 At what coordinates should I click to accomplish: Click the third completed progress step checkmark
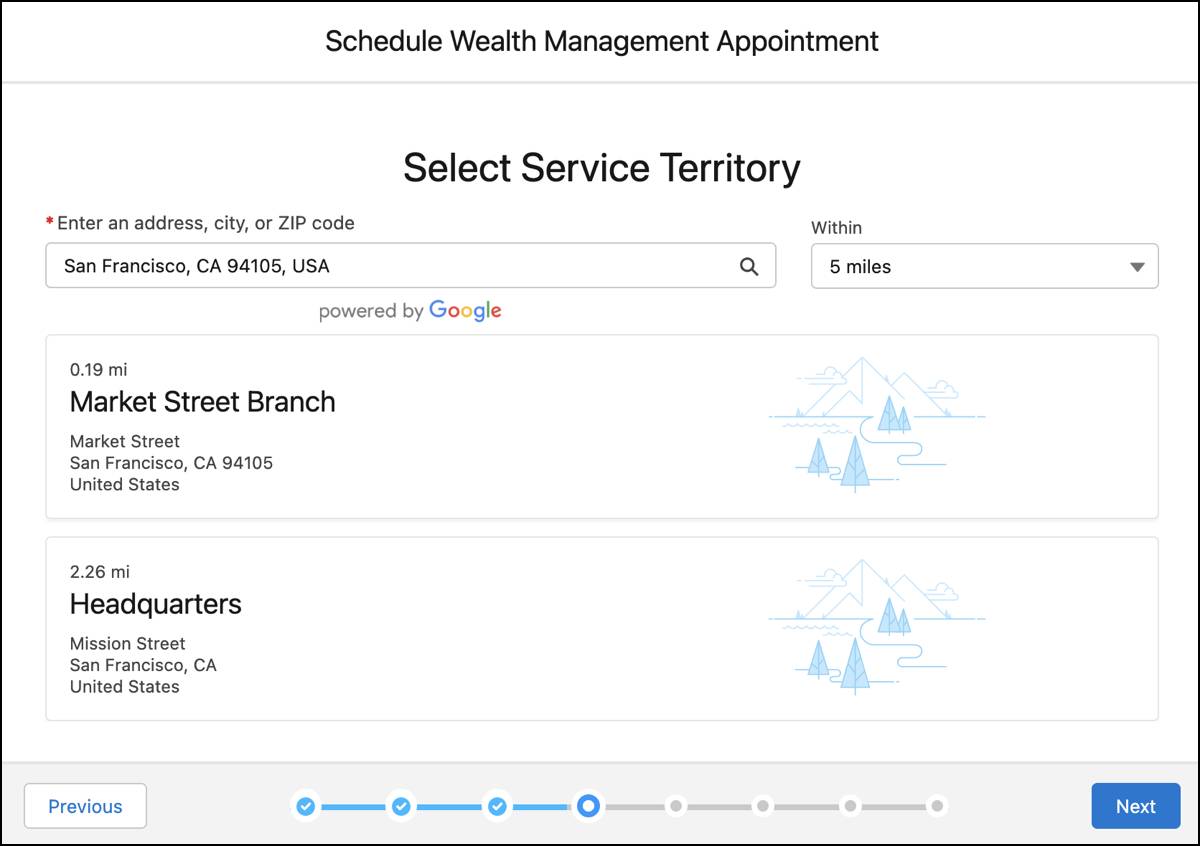(x=497, y=806)
